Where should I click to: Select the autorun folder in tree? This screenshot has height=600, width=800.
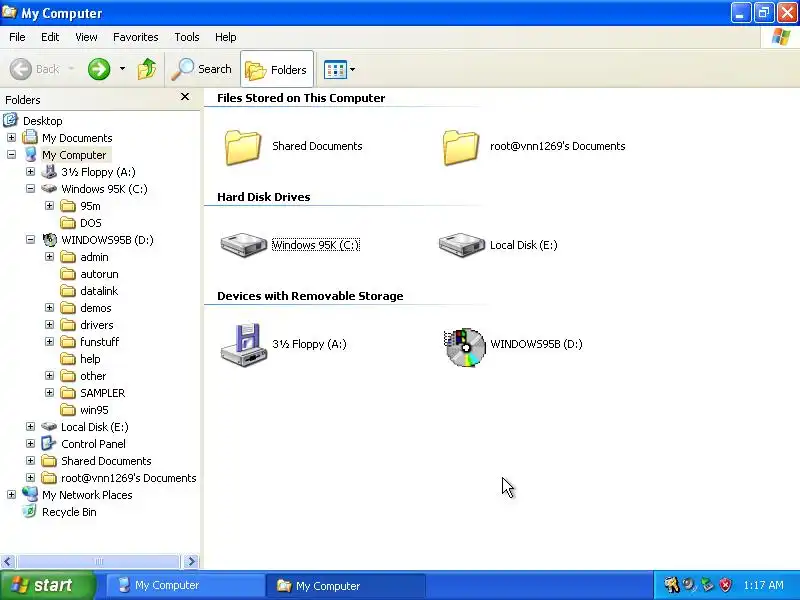(99, 274)
